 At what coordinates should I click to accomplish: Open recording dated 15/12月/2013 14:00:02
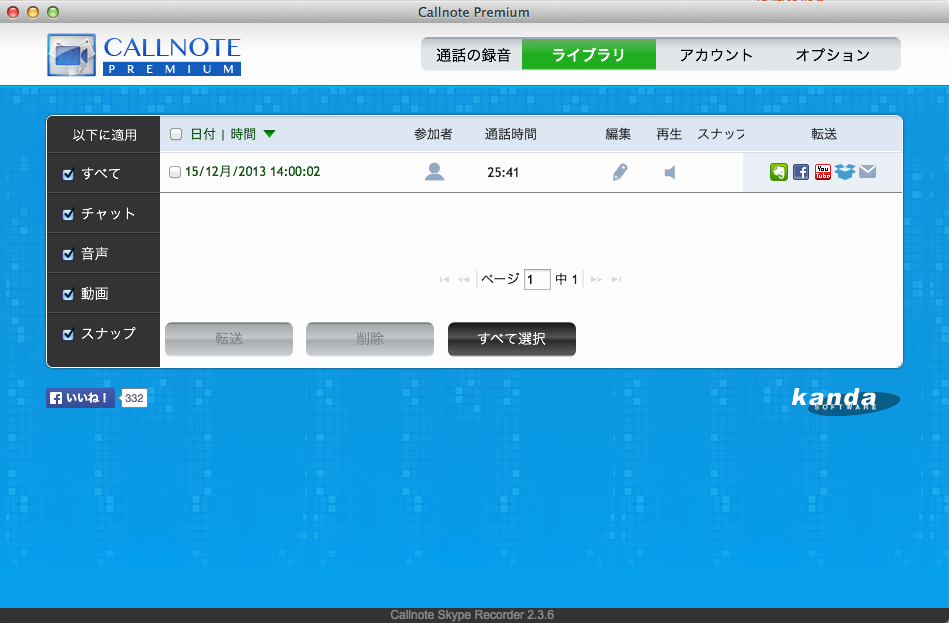(x=252, y=172)
